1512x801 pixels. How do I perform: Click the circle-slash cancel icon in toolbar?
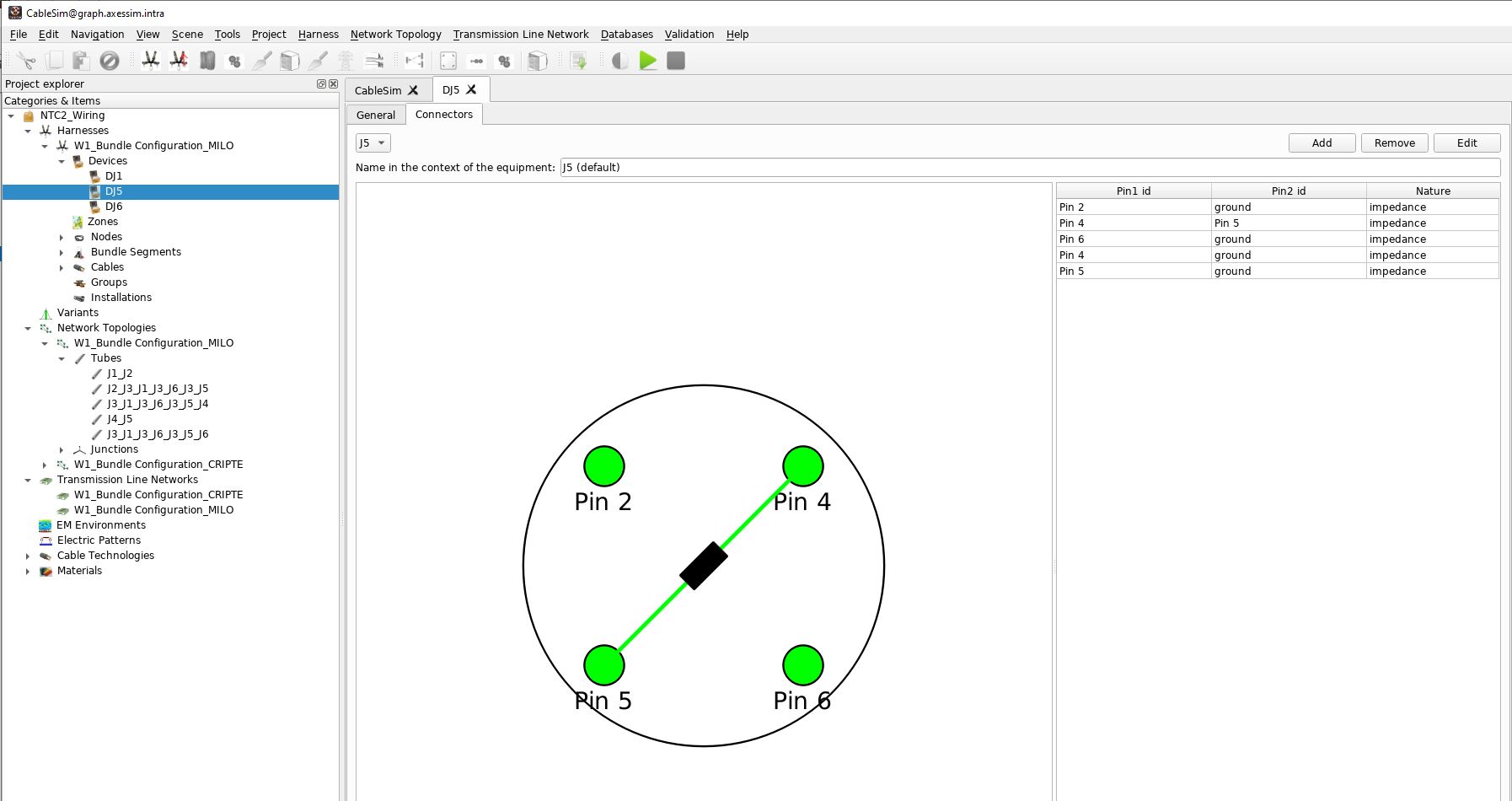pos(110,61)
